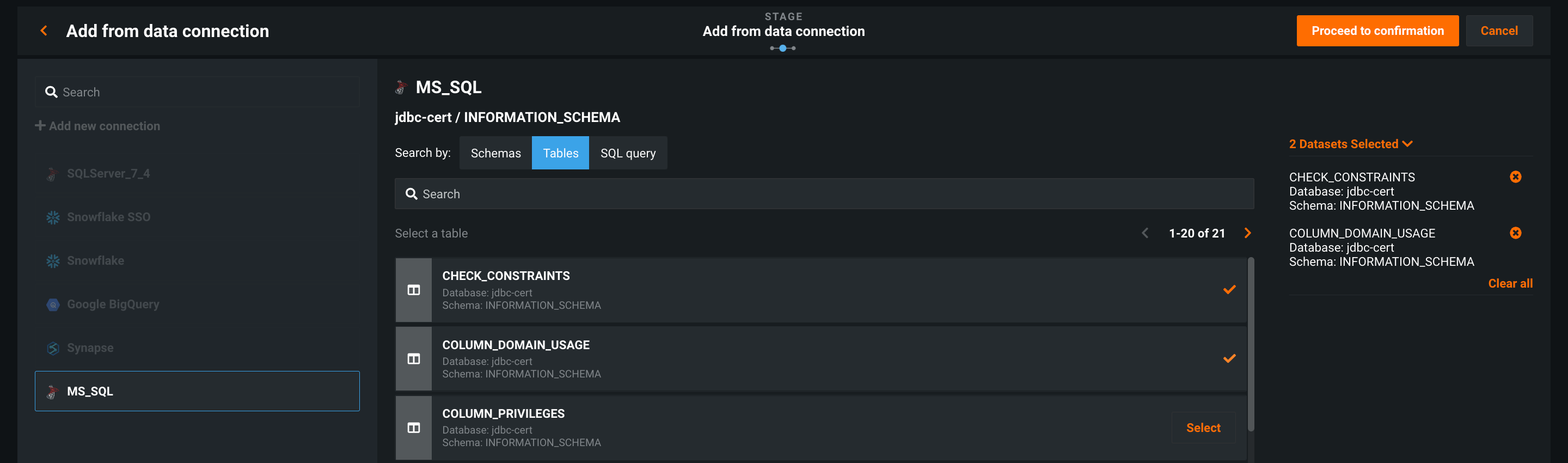This screenshot has height=463, width=1568.
Task: Deselect the CHECK_CONSTRAINTS checkmark
Action: point(1229,289)
